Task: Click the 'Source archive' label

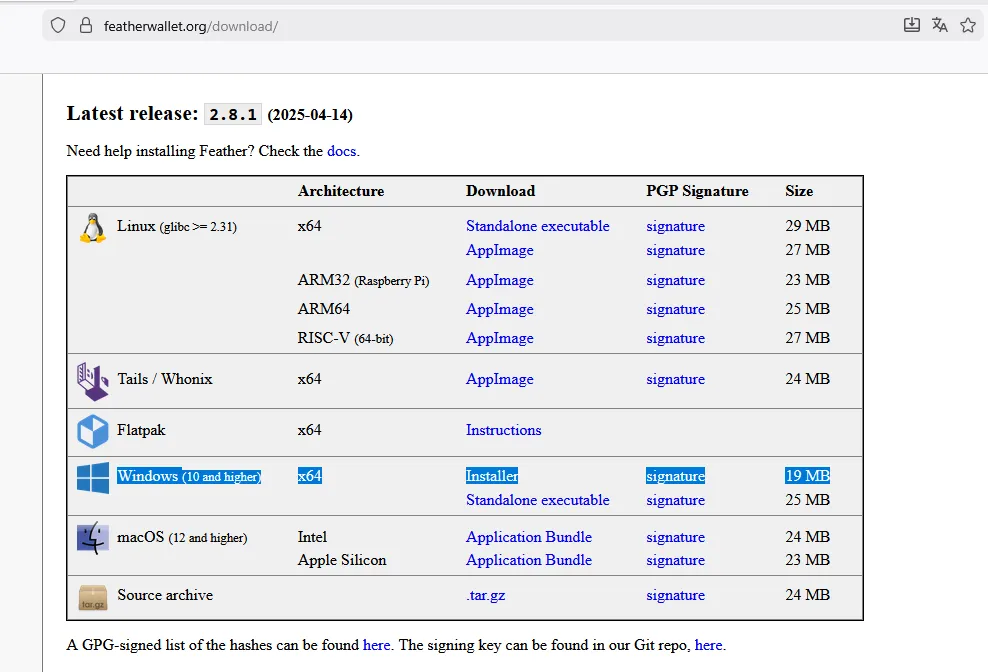Action: pyautogui.click(x=165, y=596)
